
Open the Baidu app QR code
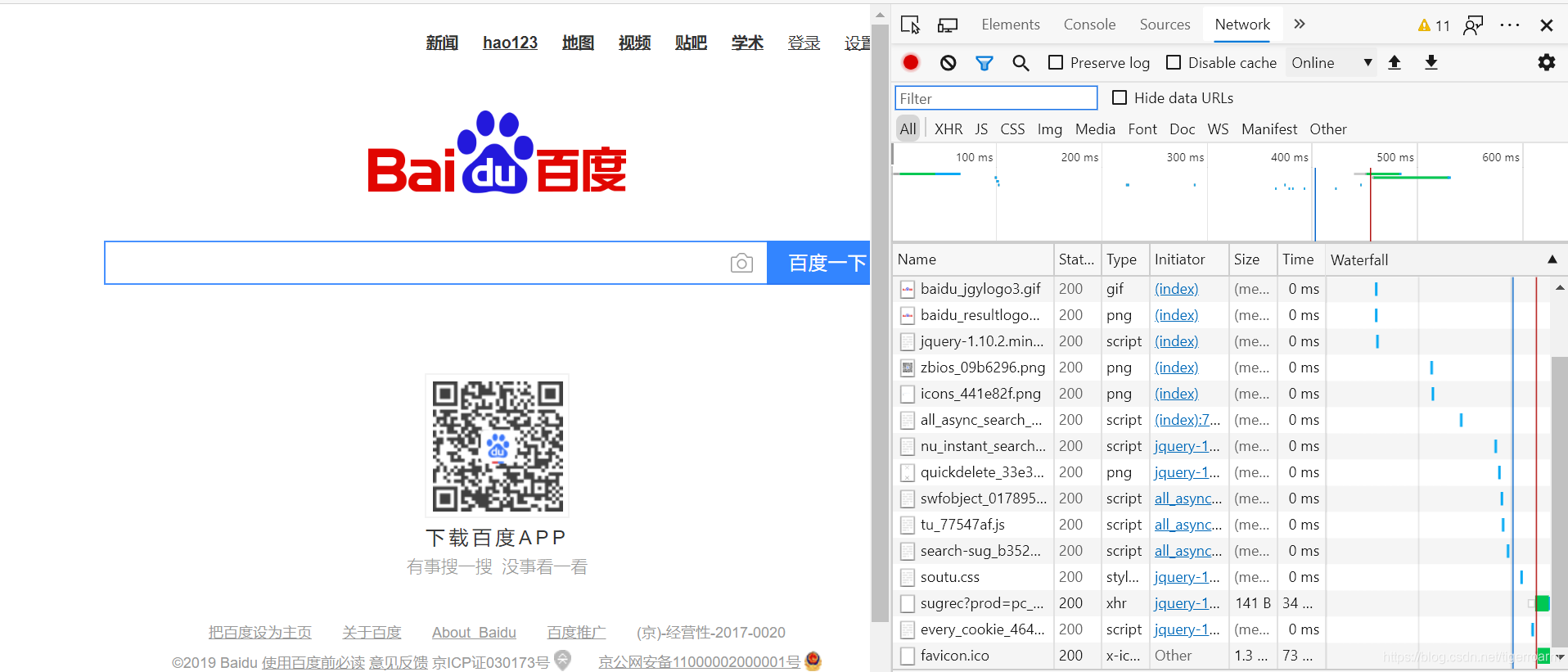point(498,446)
